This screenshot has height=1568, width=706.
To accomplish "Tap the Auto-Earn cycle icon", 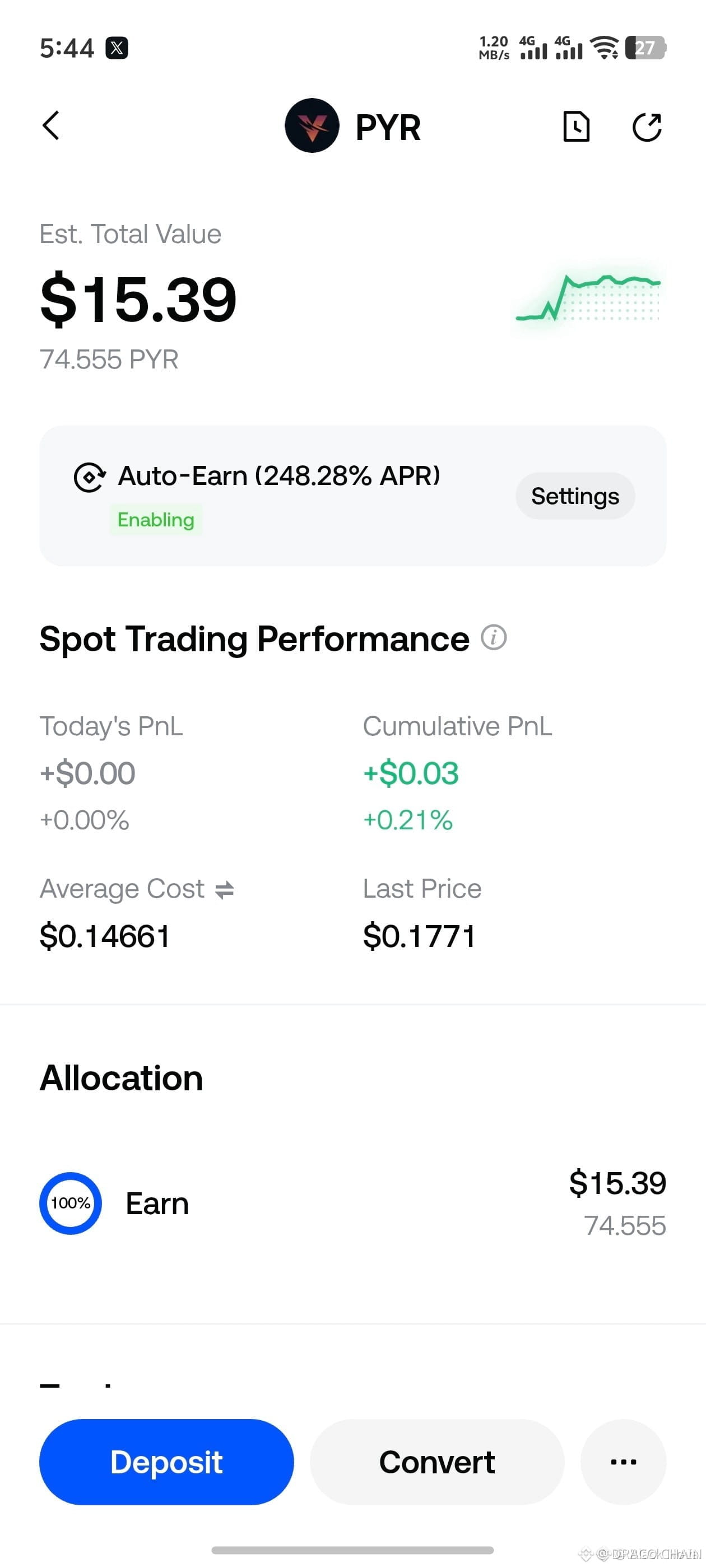I will coord(90,477).
